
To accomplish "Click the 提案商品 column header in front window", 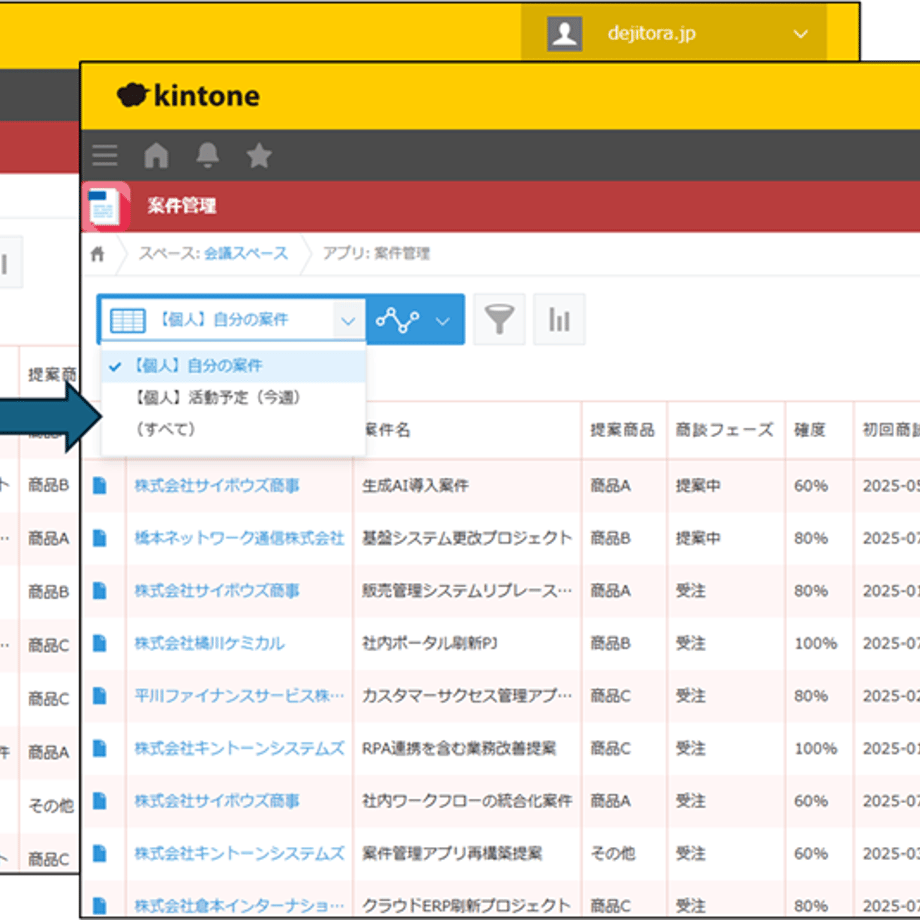I will 622,430.
